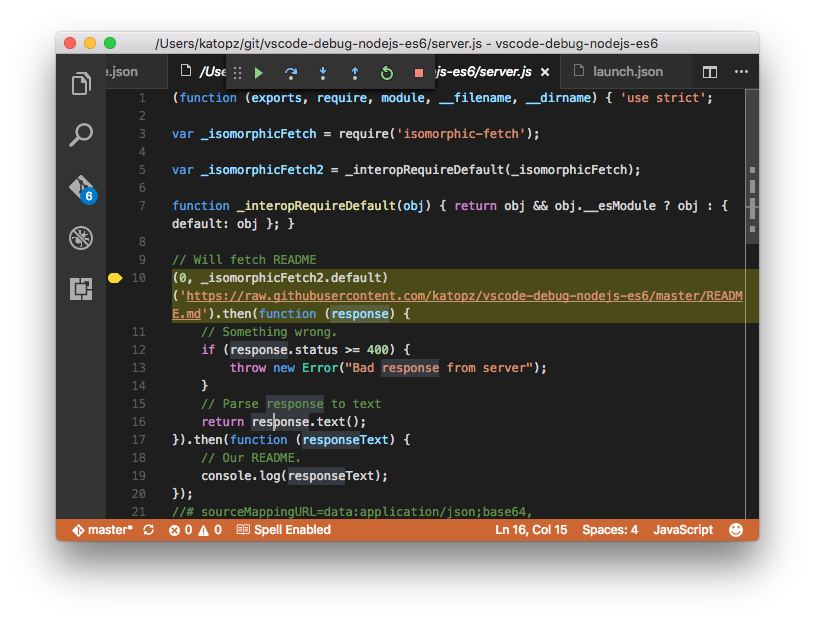
Task: Click 'console.log' on line 19
Action: pyautogui.click(x=241, y=475)
